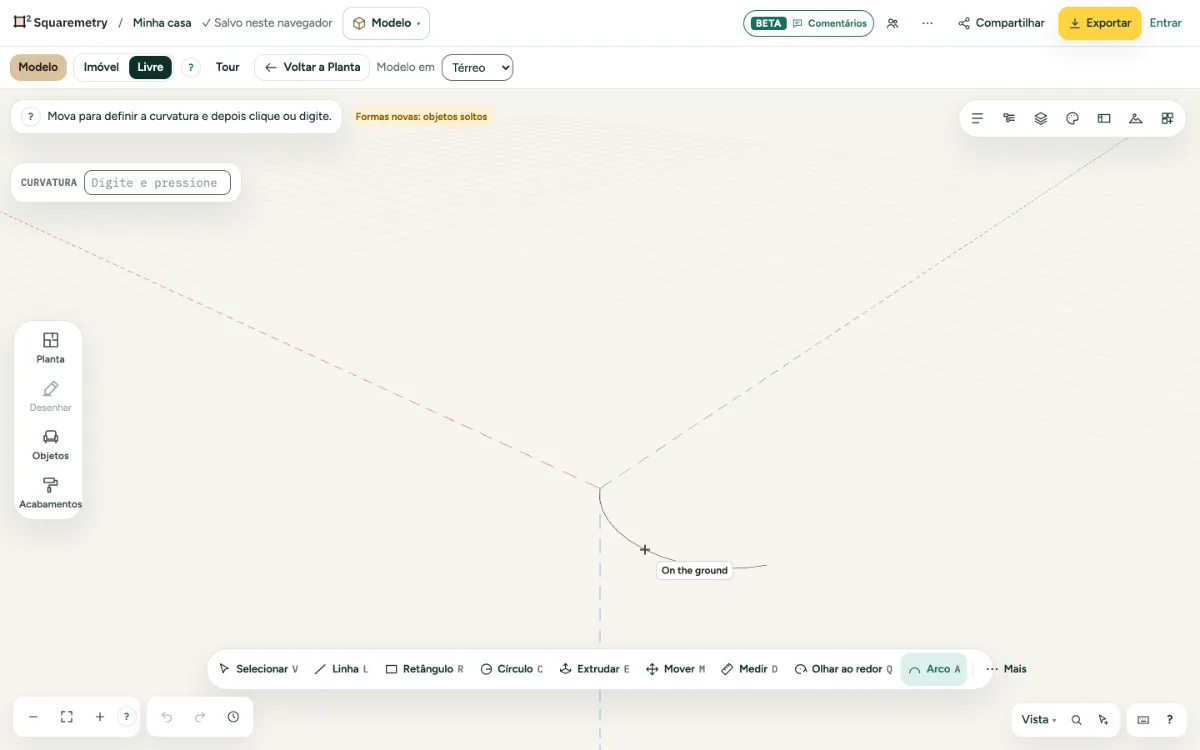Activate the Medir tool
Viewport: 1200px width, 750px height.
[x=750, y=669]
